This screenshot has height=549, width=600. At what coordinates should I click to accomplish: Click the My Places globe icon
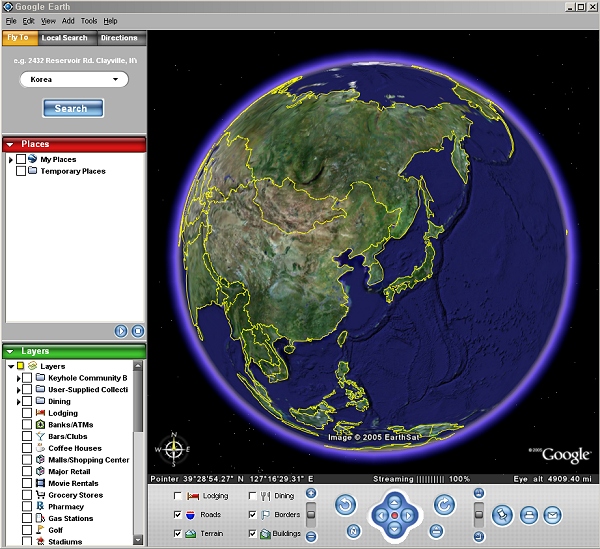(x=33, y=159)
